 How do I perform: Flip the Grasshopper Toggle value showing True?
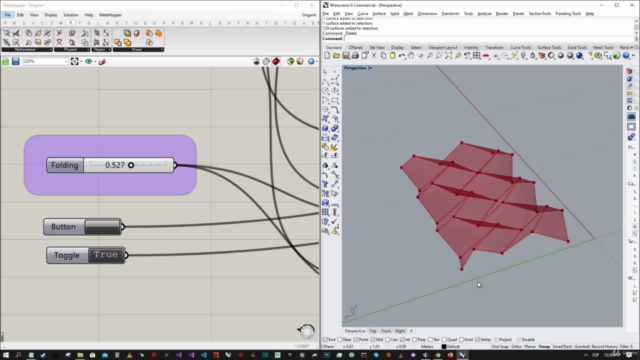pos(106,255)
